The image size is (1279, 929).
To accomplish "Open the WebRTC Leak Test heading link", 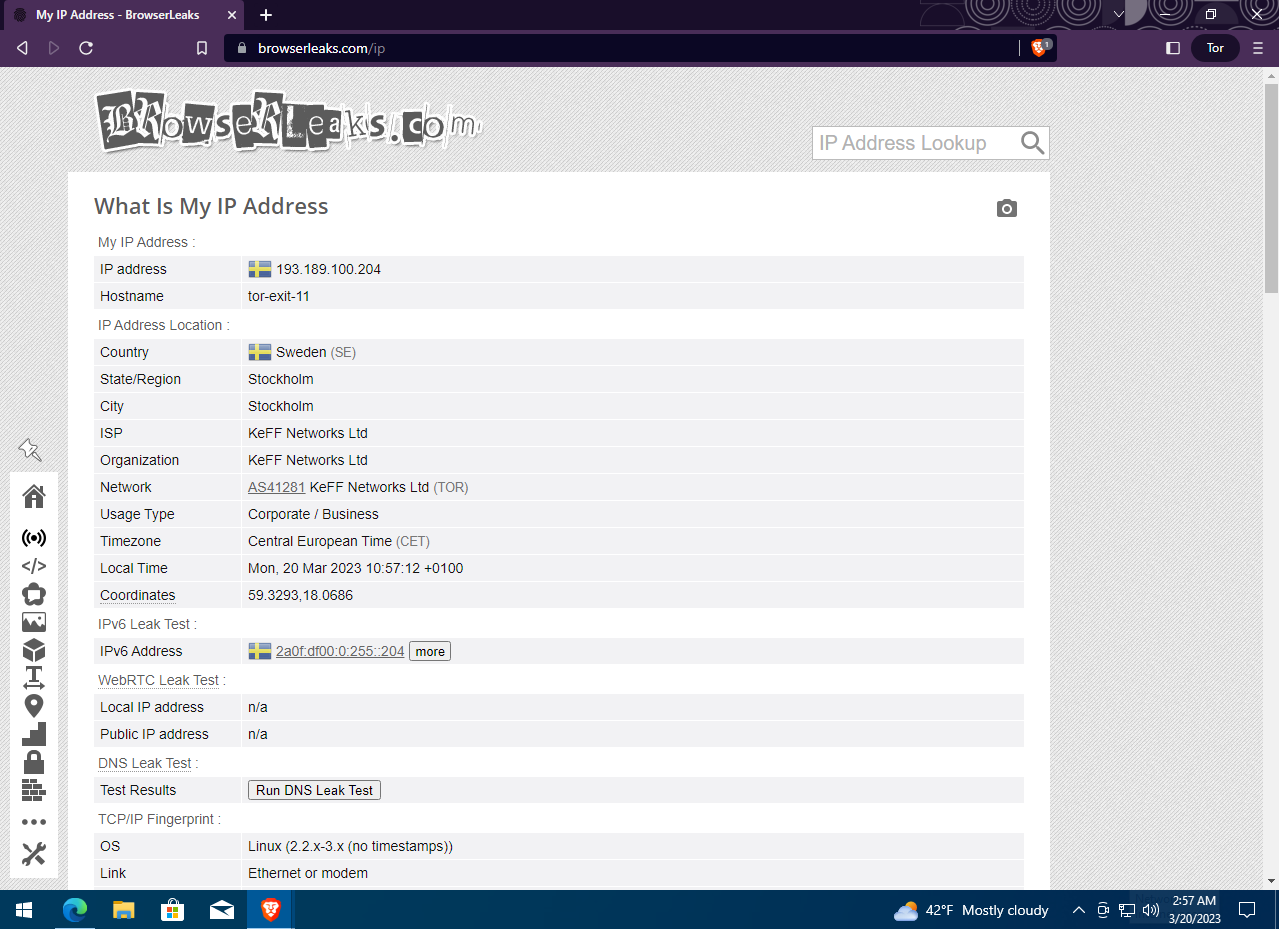I will tap(158, 680).
